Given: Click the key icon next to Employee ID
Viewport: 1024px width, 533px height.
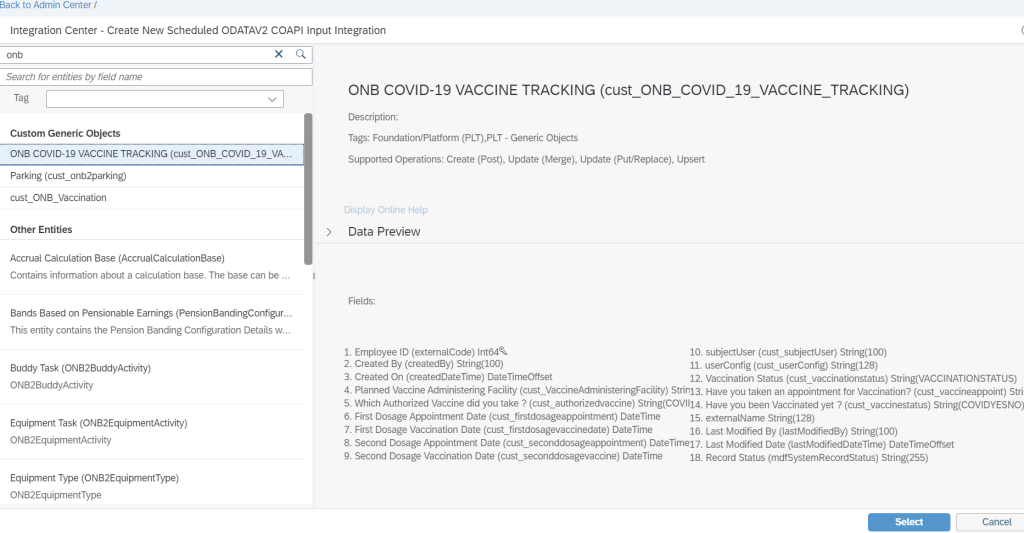Looking at the screenshot, I should pyautogui.click(x=503, y=351).
